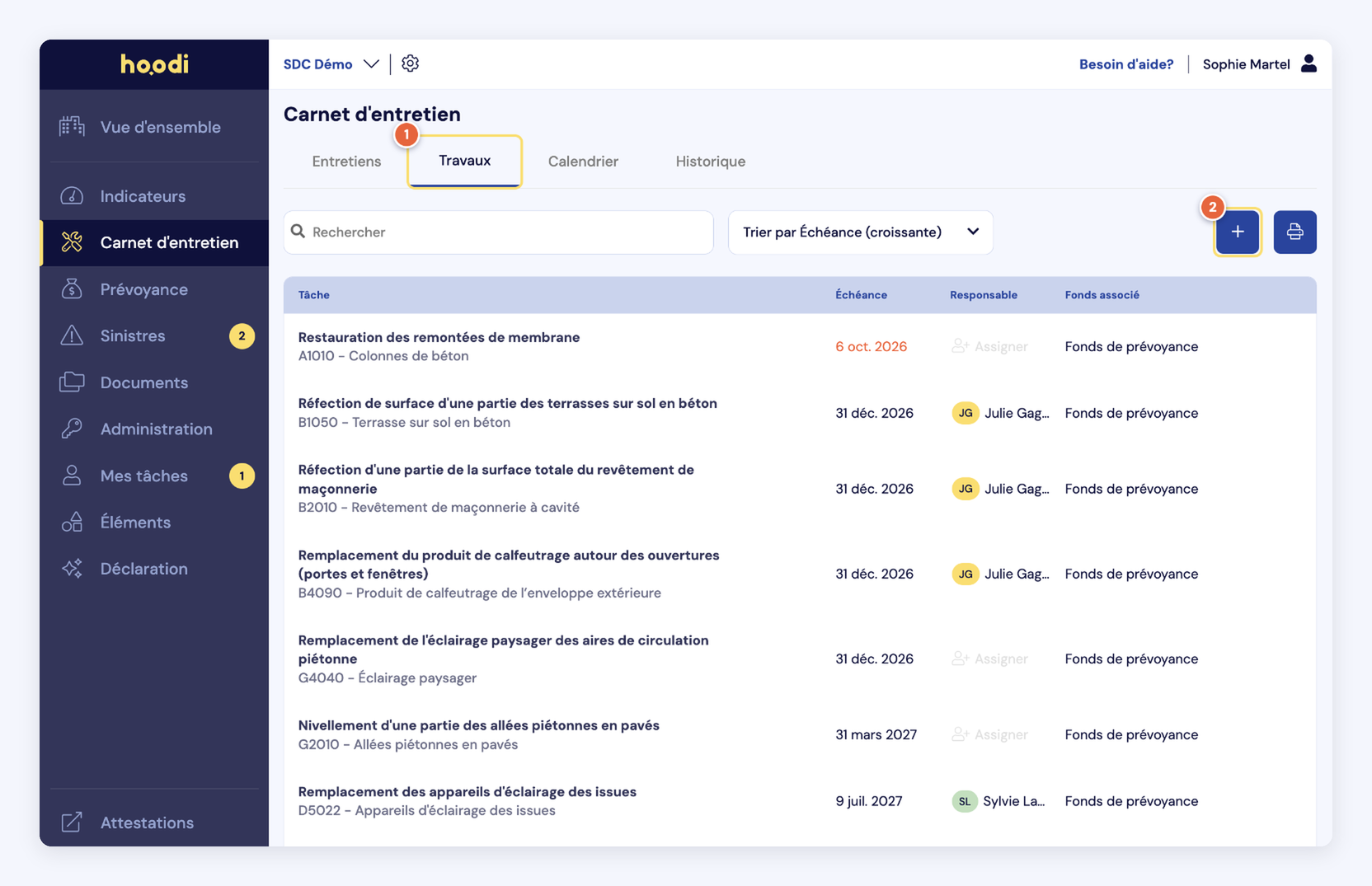Screen dimensions: 1372x886
Task: Expand the SDC Démo building selector chevron
Action: pyautogui.click(x=371, y=64)
